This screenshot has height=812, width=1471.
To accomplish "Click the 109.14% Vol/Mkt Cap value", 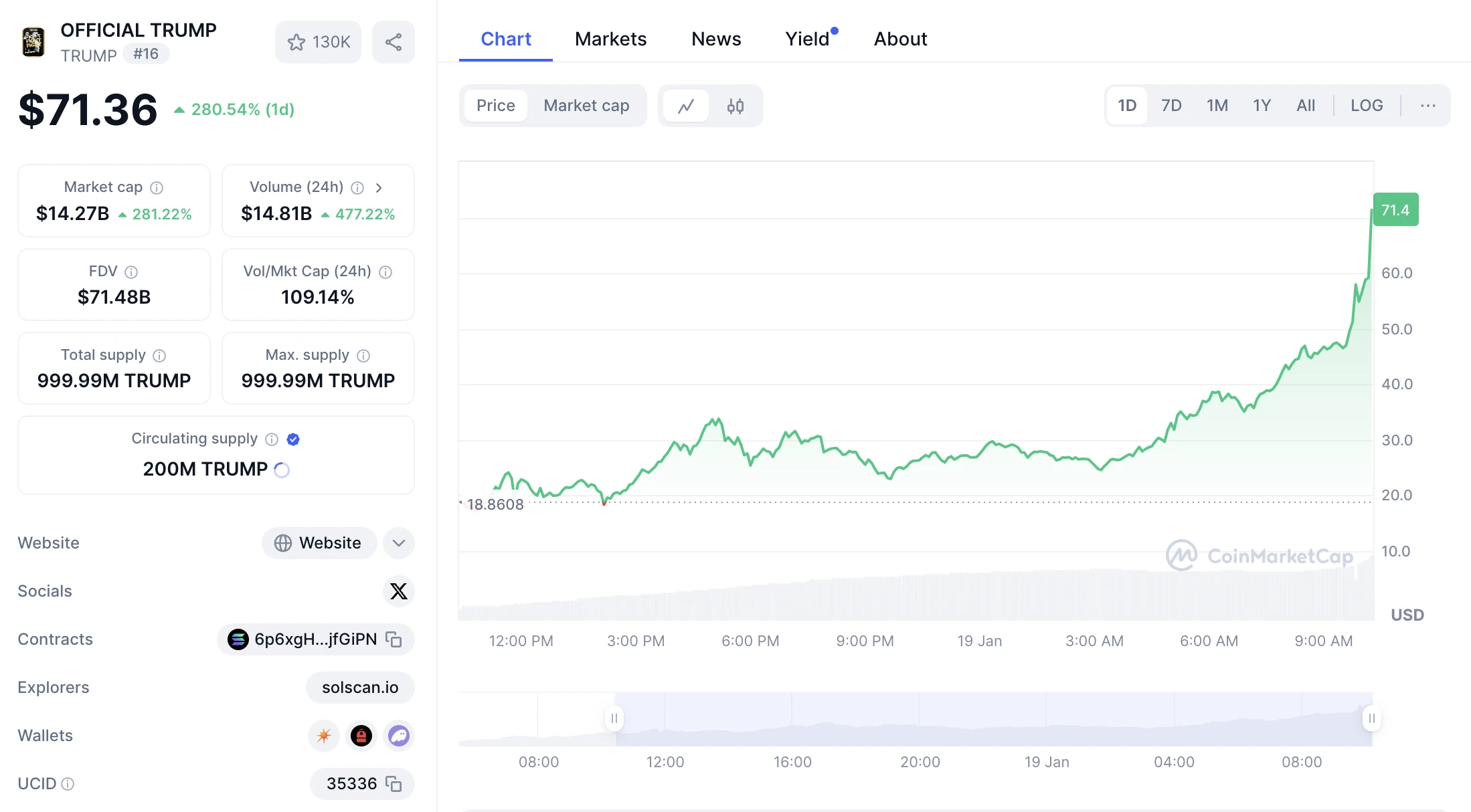I will pos(318,298).
